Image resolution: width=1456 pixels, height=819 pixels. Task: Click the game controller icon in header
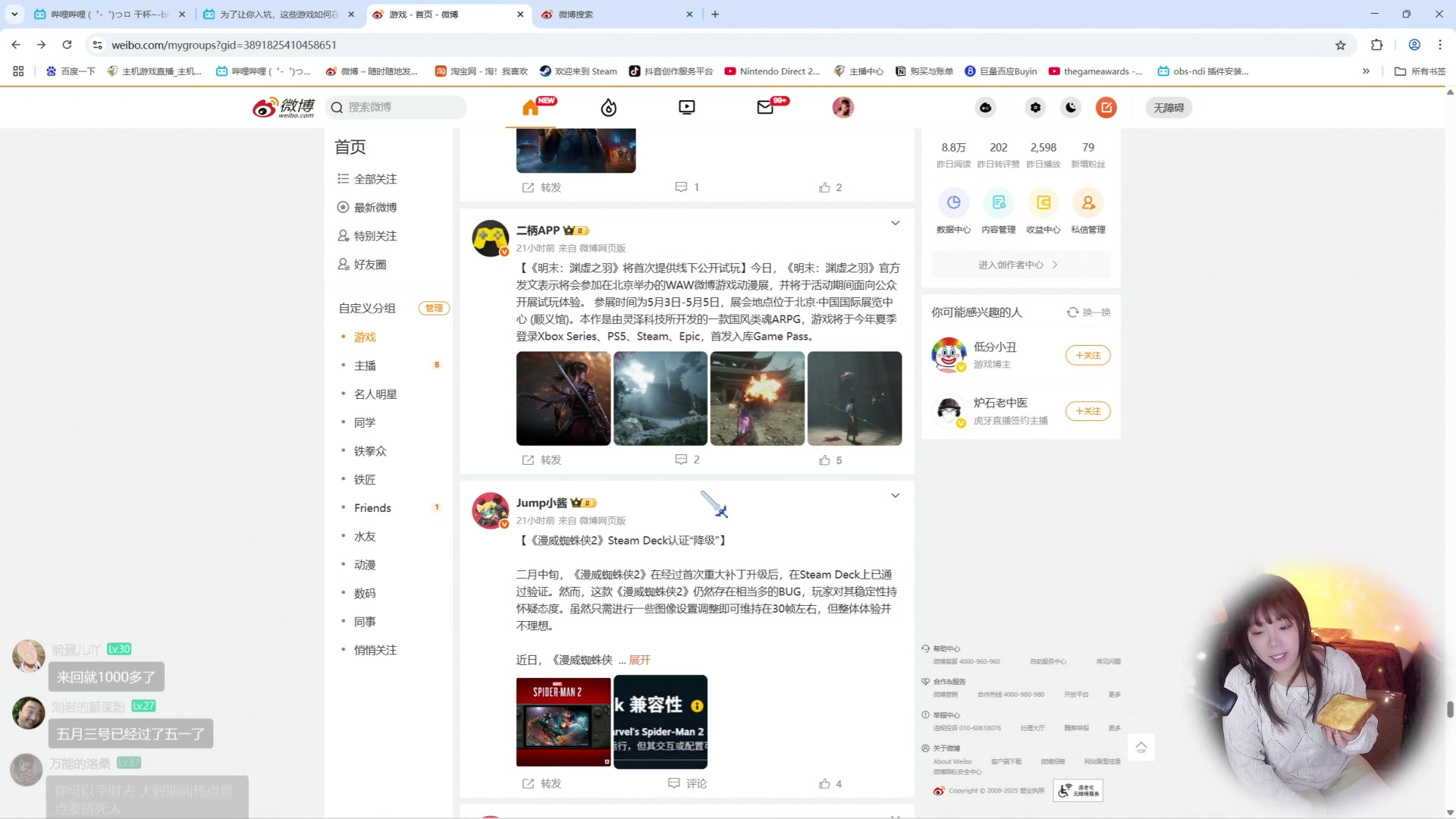pyautogui.click(x=985, y=108)
